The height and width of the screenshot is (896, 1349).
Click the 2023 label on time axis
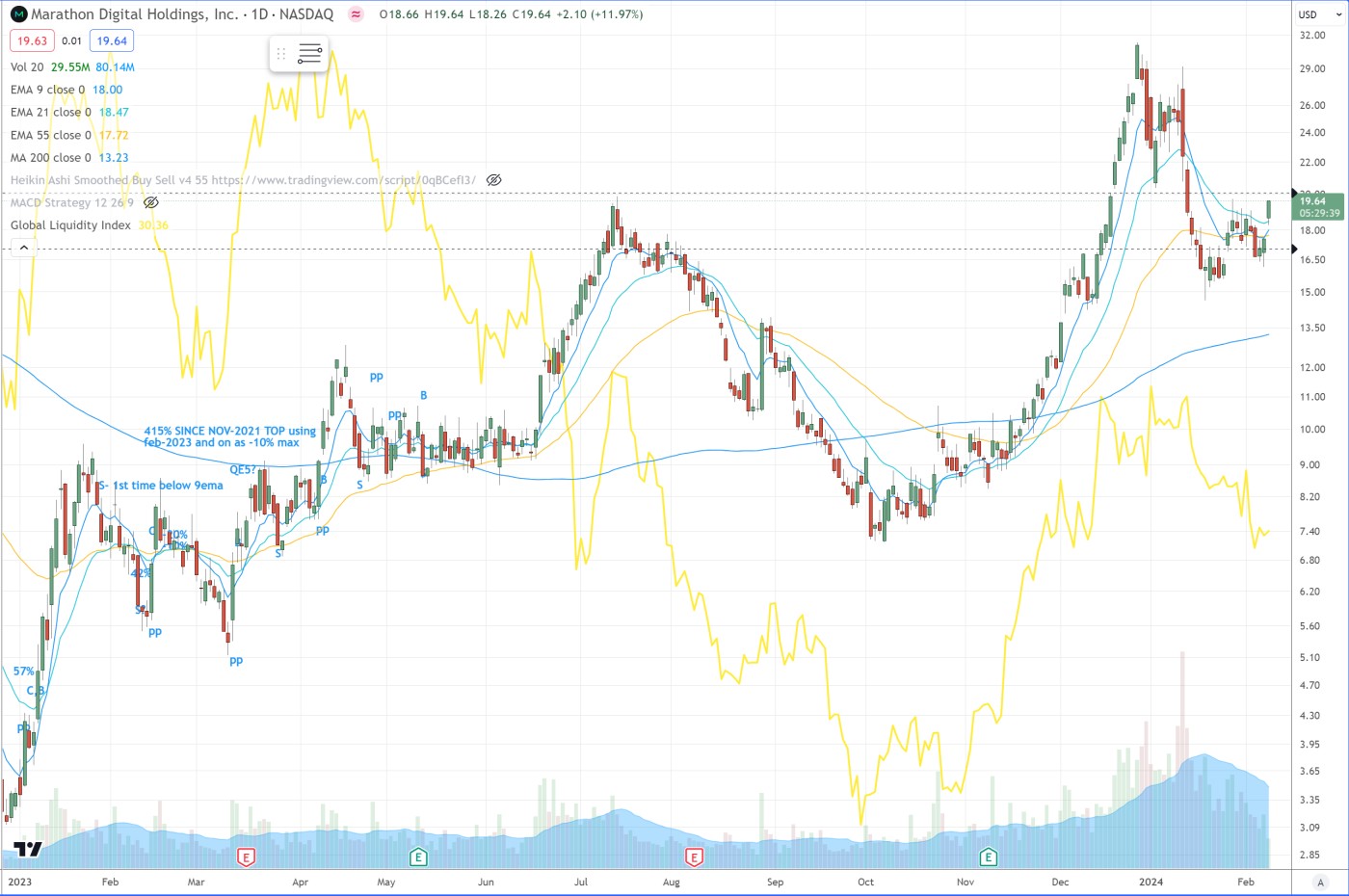point(19,882)
